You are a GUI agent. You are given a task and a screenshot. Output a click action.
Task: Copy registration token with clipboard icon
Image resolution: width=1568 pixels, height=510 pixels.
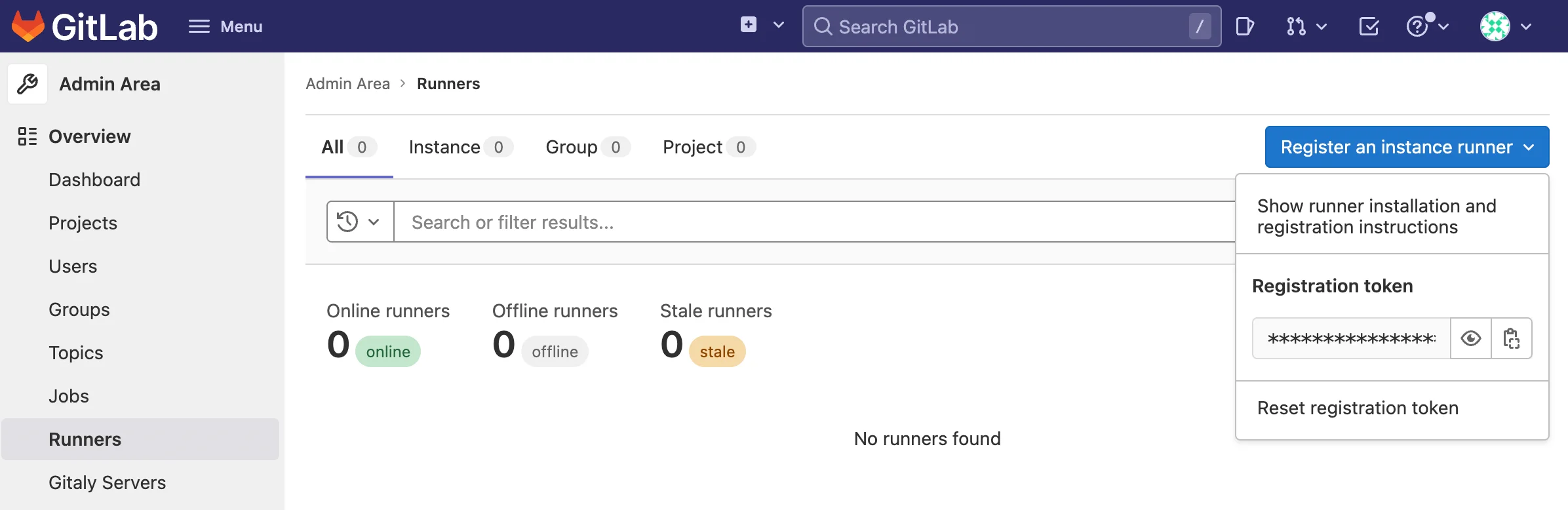click(1511, 338)
